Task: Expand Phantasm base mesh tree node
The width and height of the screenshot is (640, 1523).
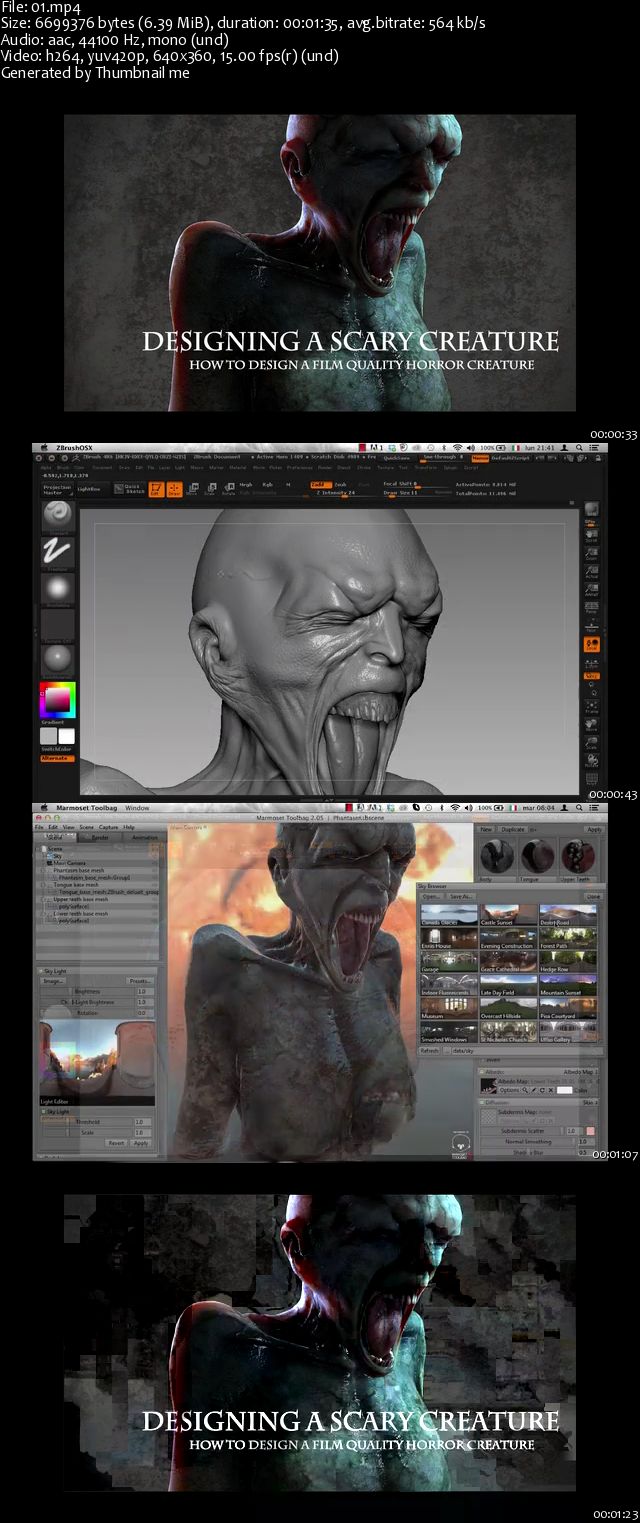Action: (x=43, y=870)
